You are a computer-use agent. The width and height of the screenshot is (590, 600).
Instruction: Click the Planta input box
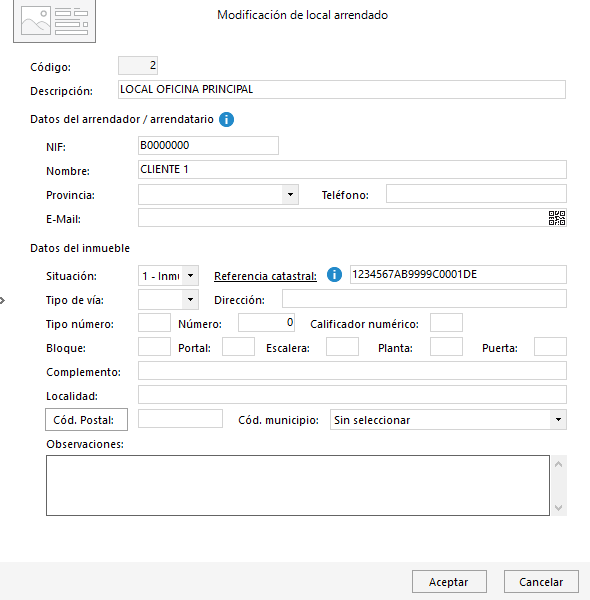(446, 347)
